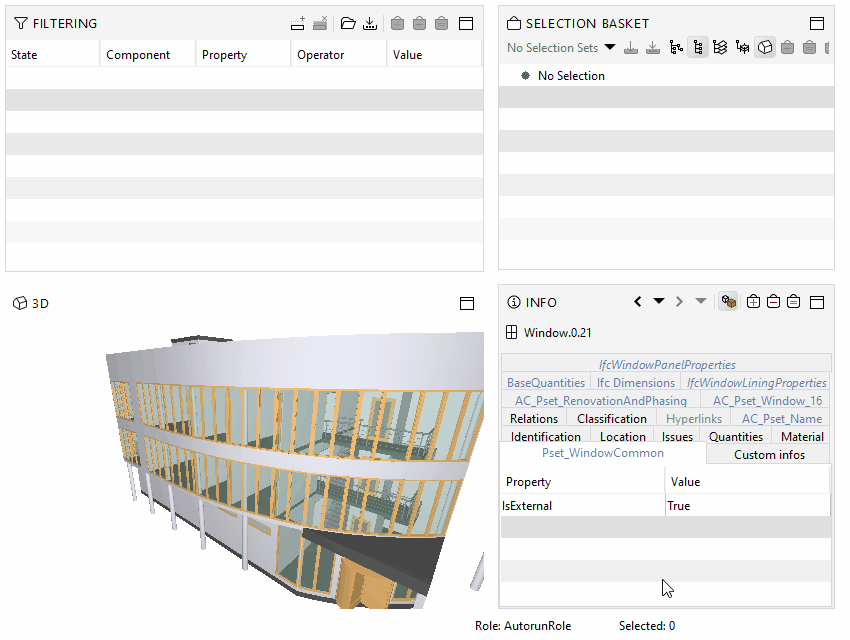Open the No Selection Sets dropdown
This screenshot has height=640, width=850.
click(x=609, y=47)
